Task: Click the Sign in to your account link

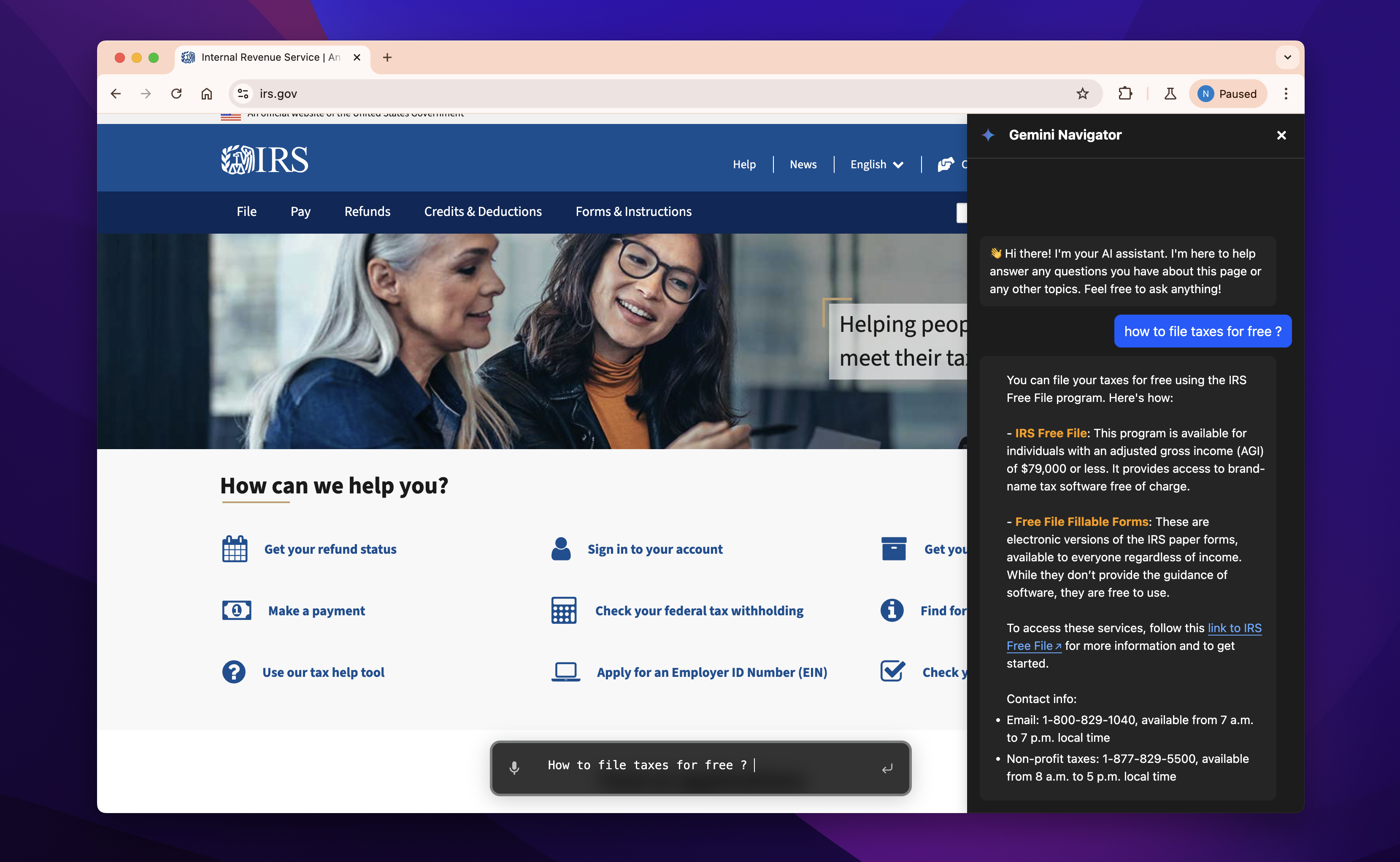Action: 655,549
